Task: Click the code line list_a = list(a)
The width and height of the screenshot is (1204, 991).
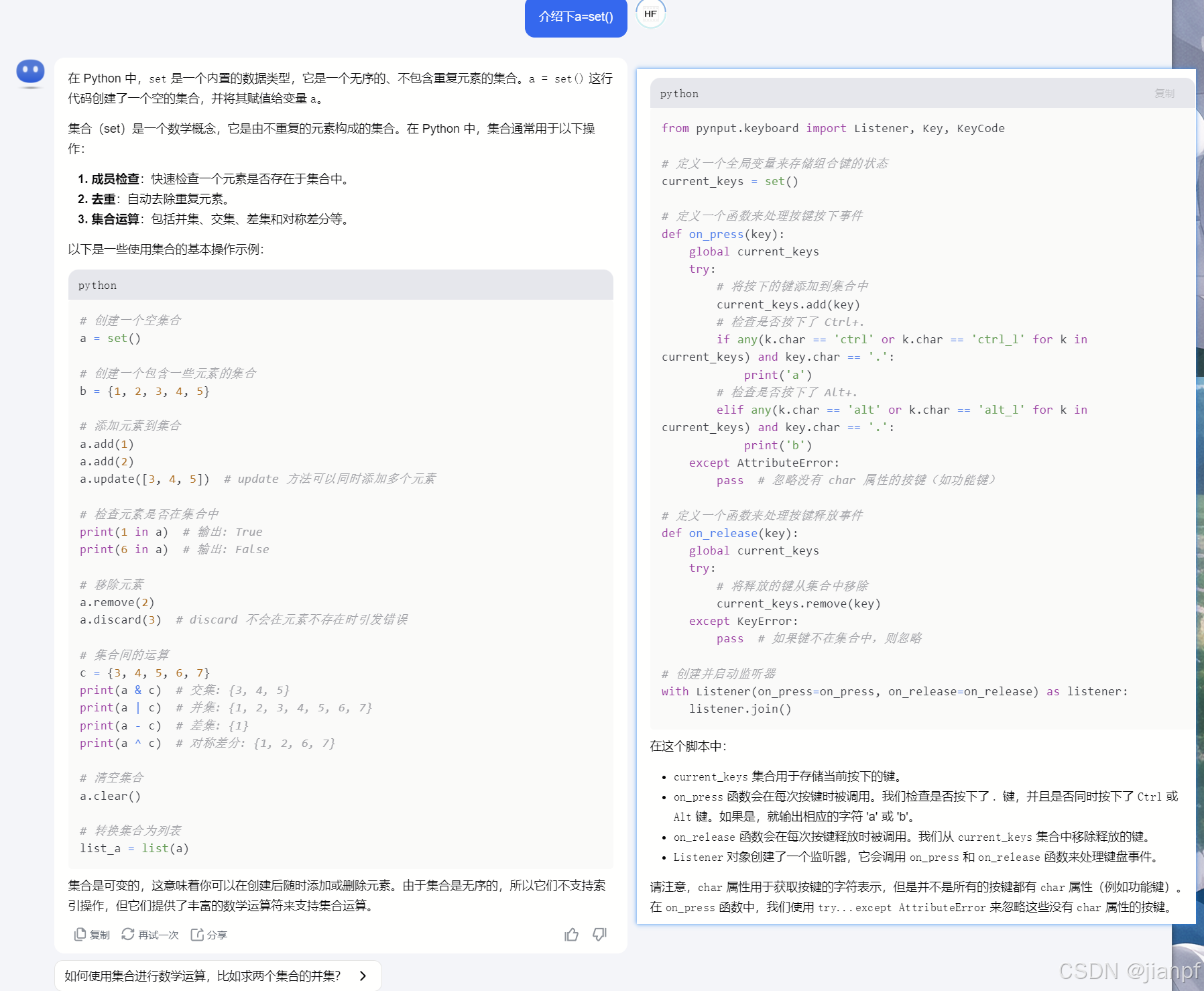Action: pyautogui.click(x=134, y=848)
